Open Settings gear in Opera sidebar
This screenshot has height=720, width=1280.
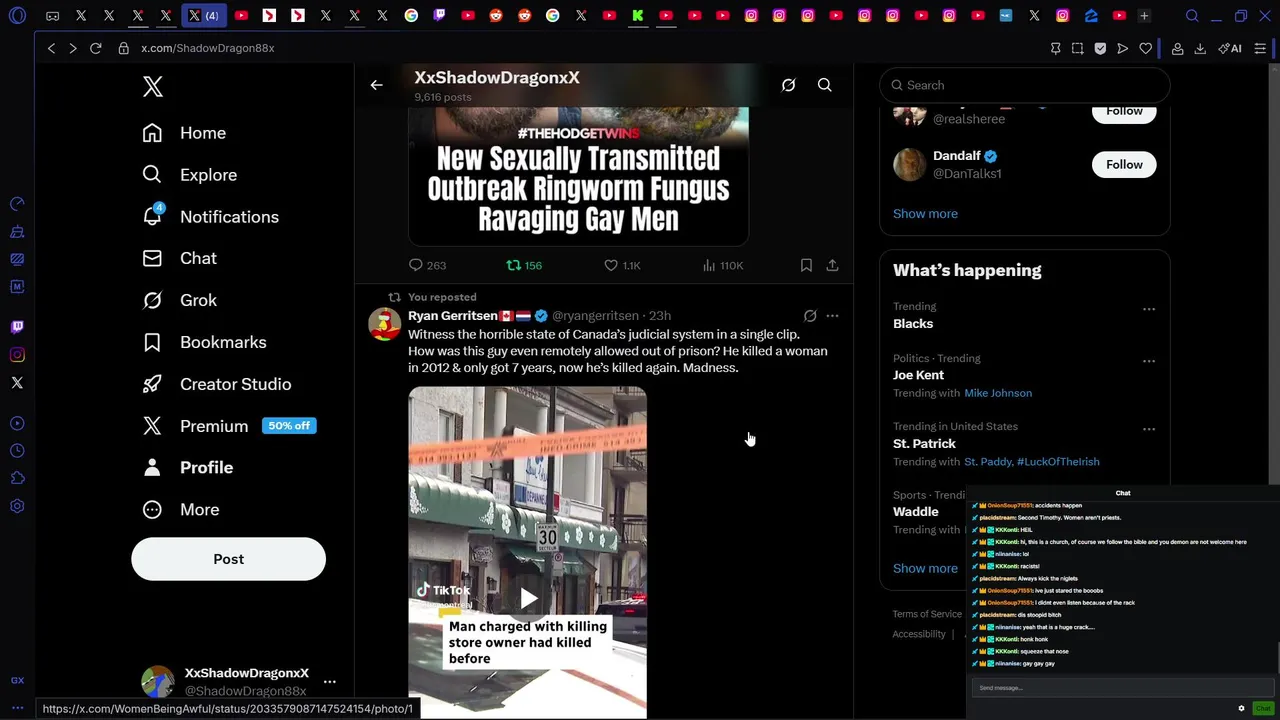(17, 507)
